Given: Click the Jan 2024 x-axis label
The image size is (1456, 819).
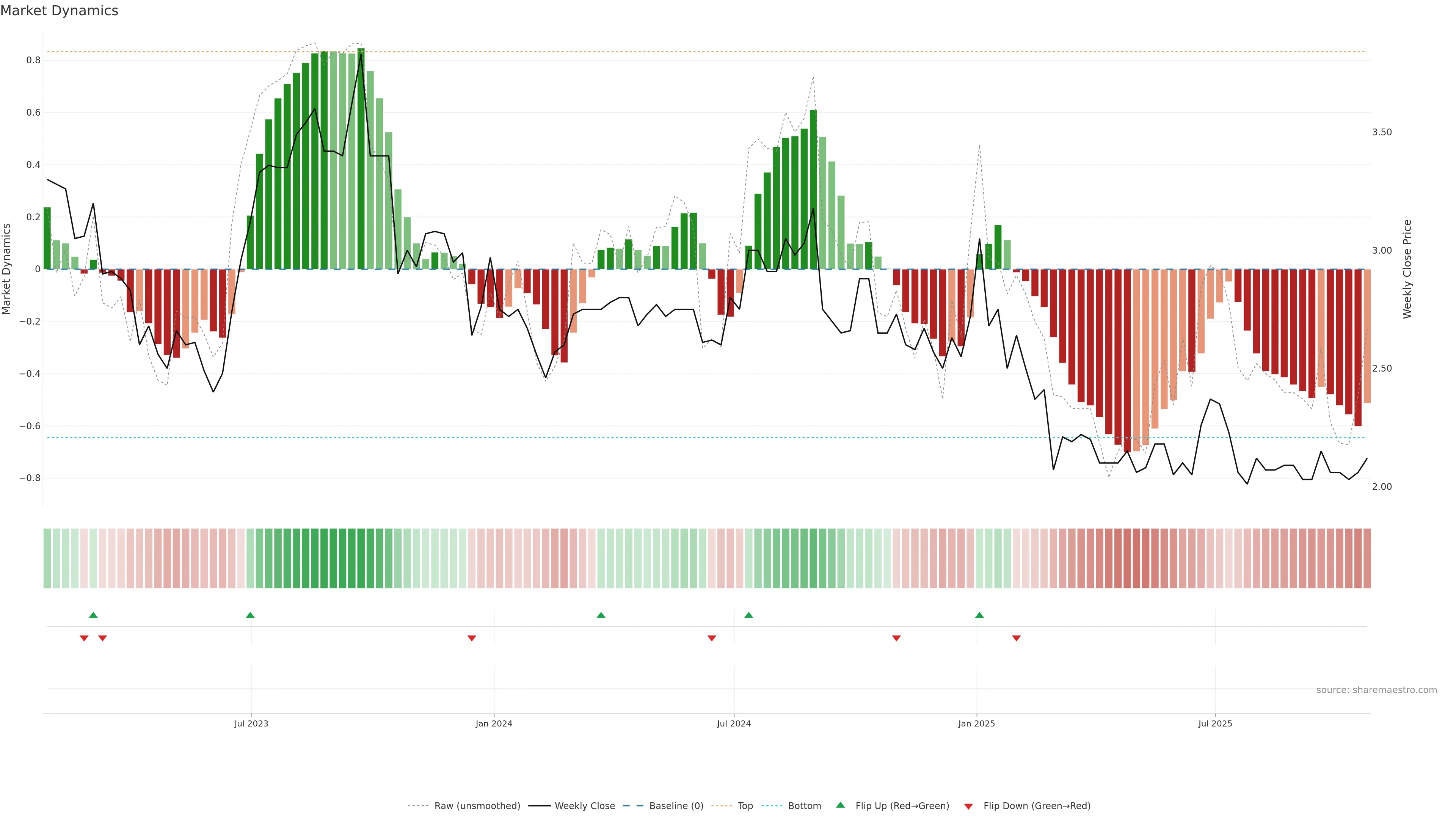Looking at the screenshot, I should 494,723.
